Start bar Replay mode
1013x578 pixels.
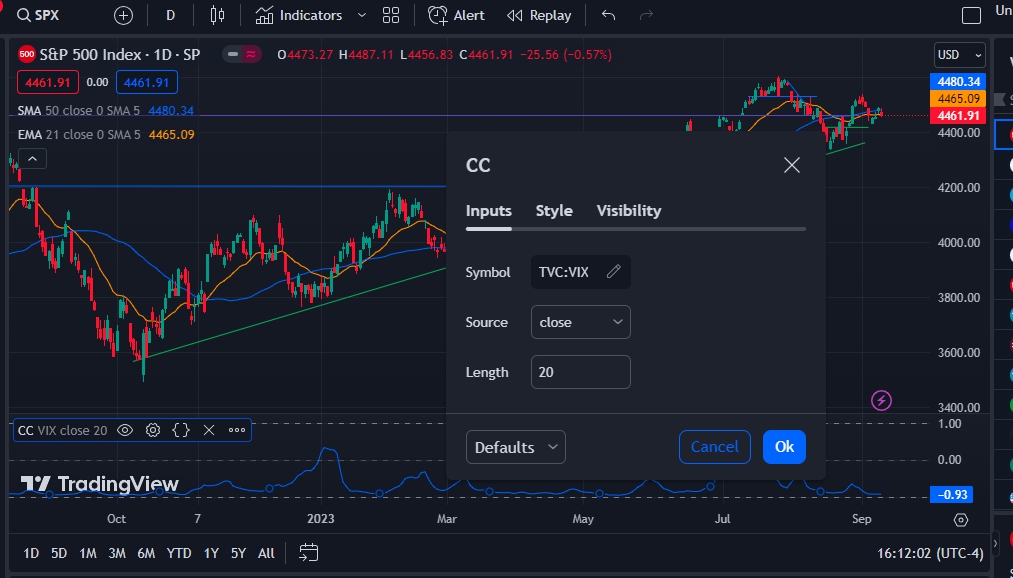click(539, 15)
